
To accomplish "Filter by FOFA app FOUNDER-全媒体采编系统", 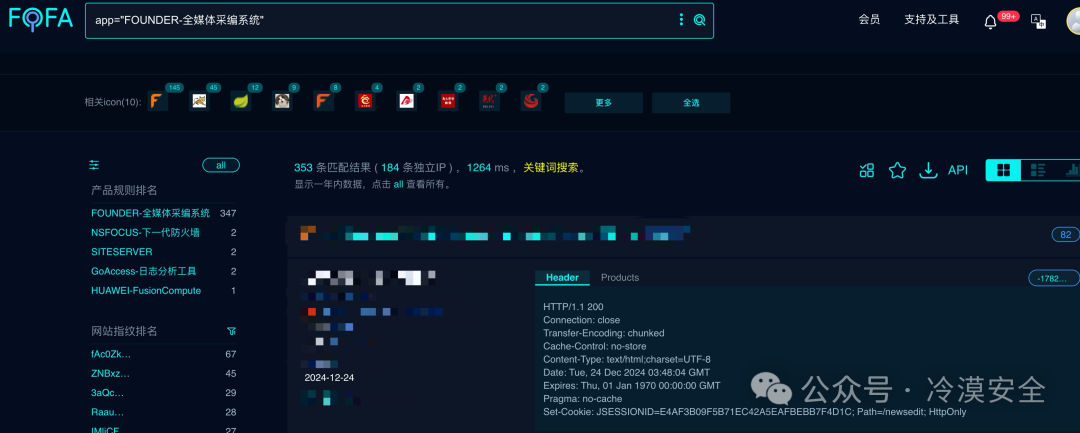I will click(x=150, y=213).
